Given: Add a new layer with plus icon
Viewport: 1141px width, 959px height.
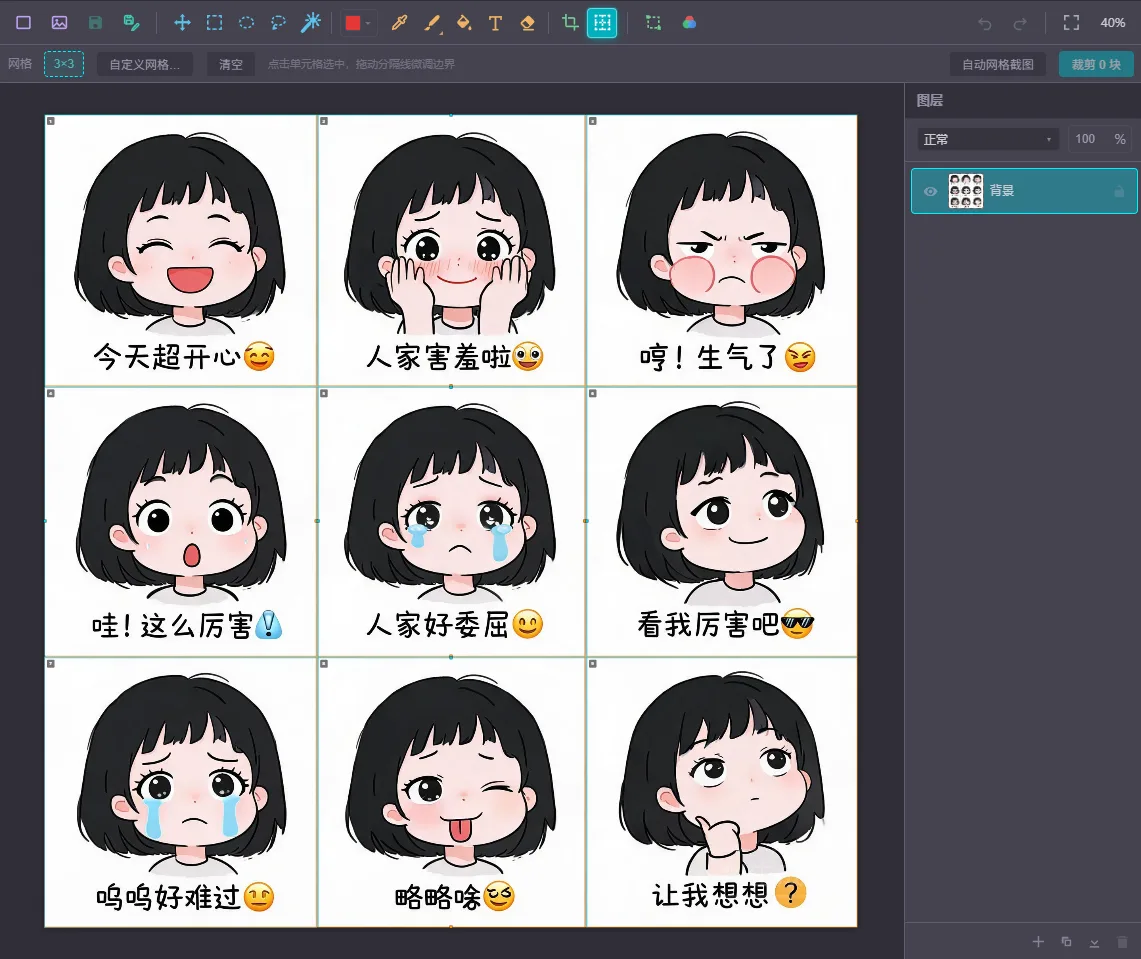Looking at the screenshot, I should pyautogui.click(x=1038, y=942).
